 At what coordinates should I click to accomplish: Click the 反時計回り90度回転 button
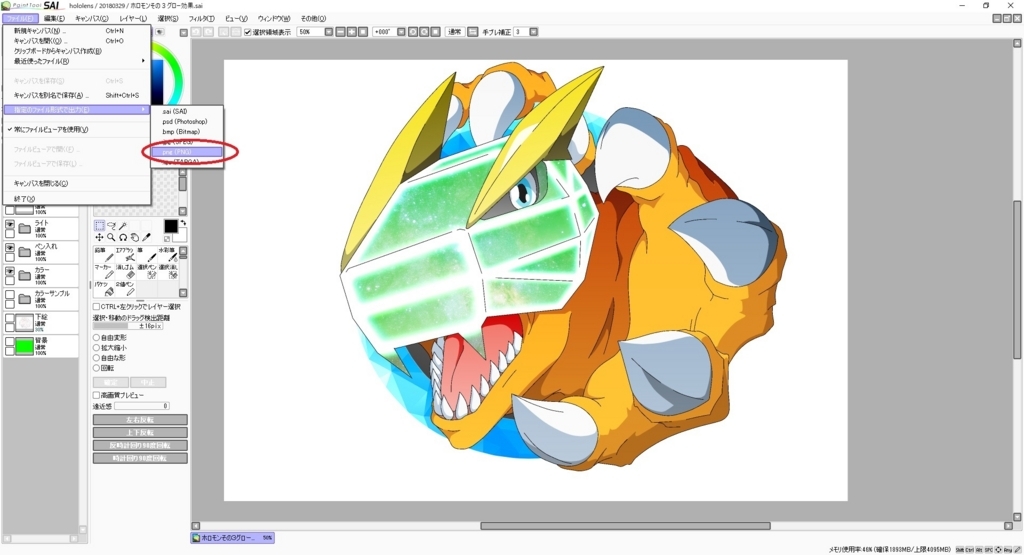140,445
